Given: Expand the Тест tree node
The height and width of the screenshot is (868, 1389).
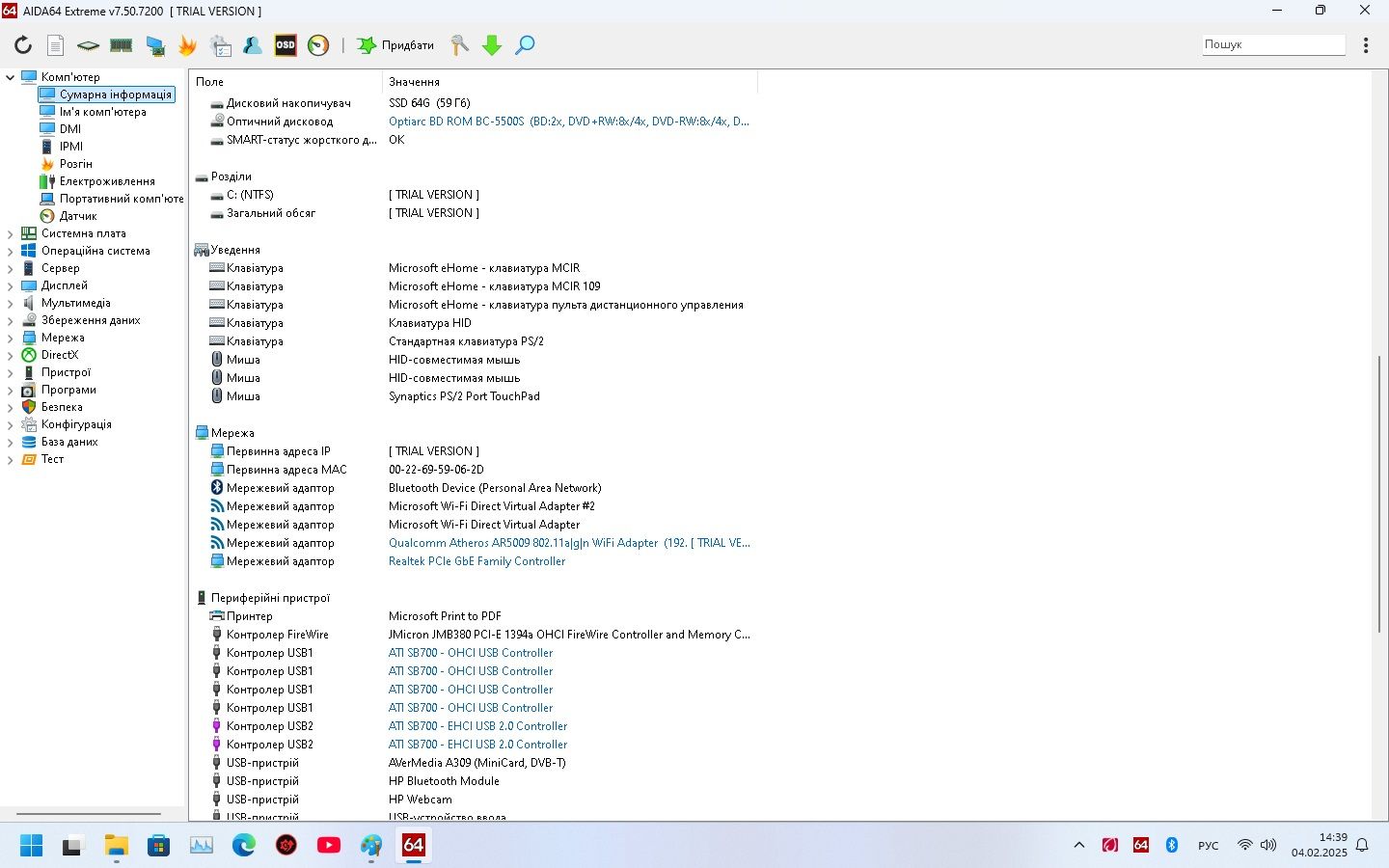Looking at the screenshot, I should (x=11, y=459).
